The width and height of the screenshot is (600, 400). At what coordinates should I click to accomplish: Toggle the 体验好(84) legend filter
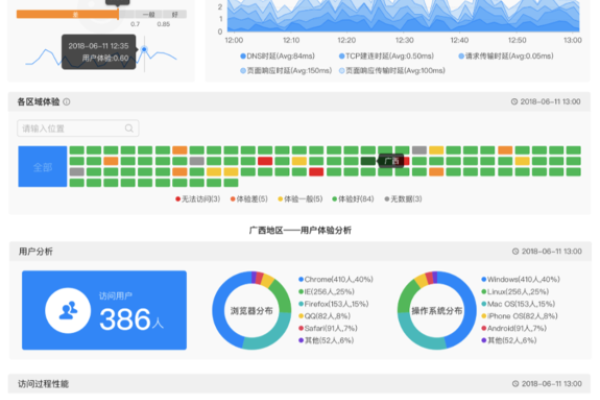(353, 199)
